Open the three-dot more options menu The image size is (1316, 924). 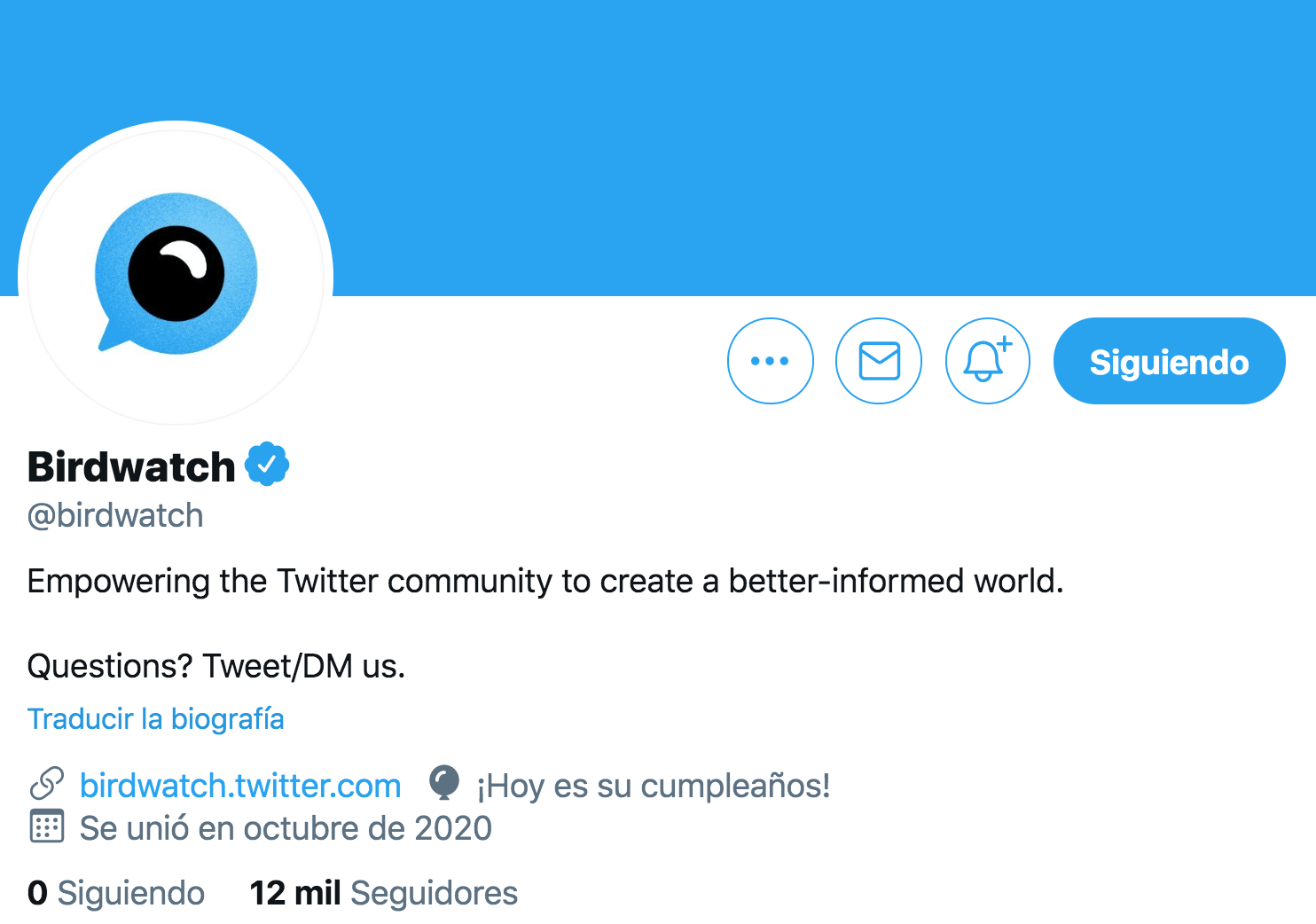(770, 361)
